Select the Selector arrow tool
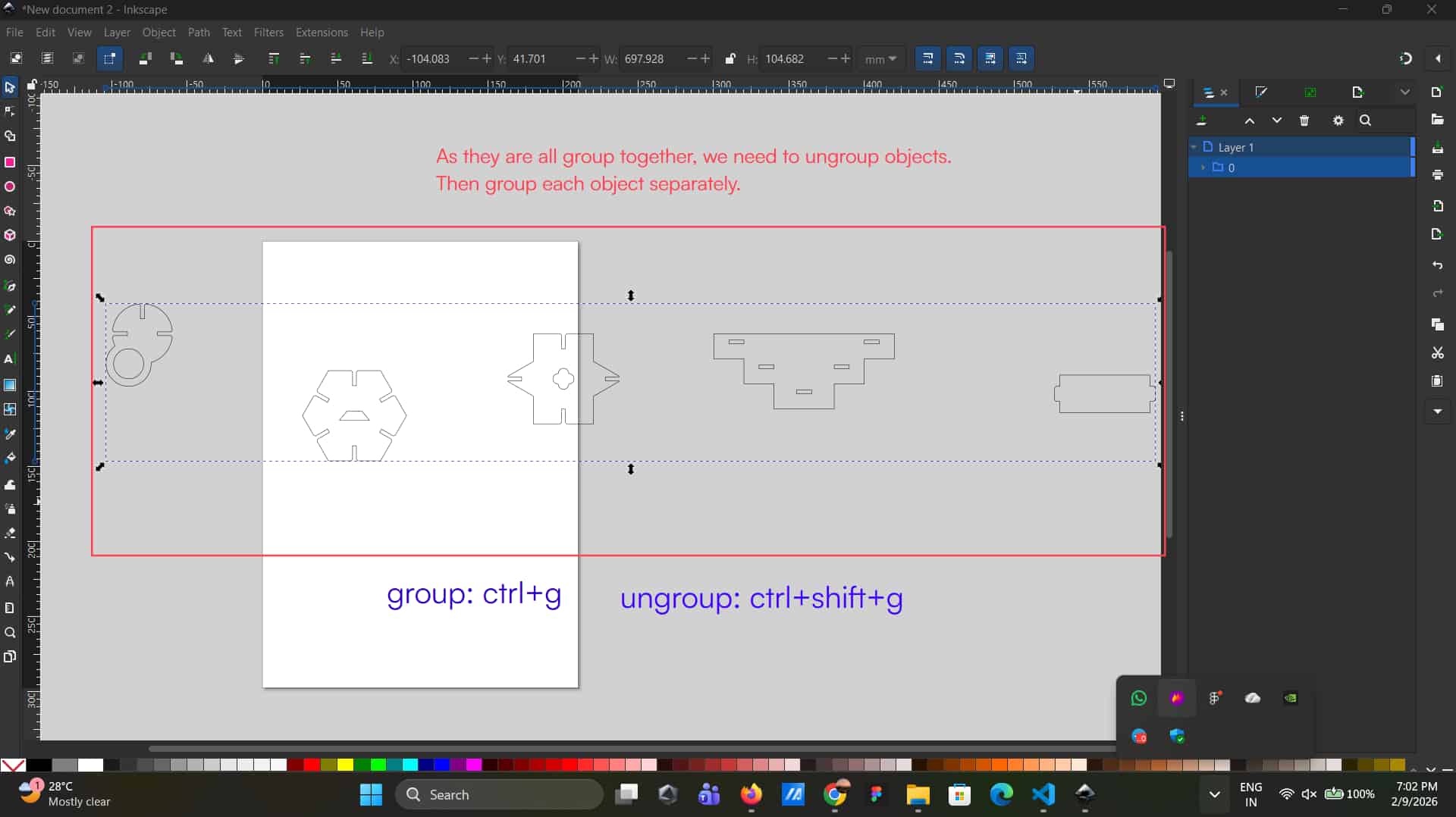 tap(10, 87)
